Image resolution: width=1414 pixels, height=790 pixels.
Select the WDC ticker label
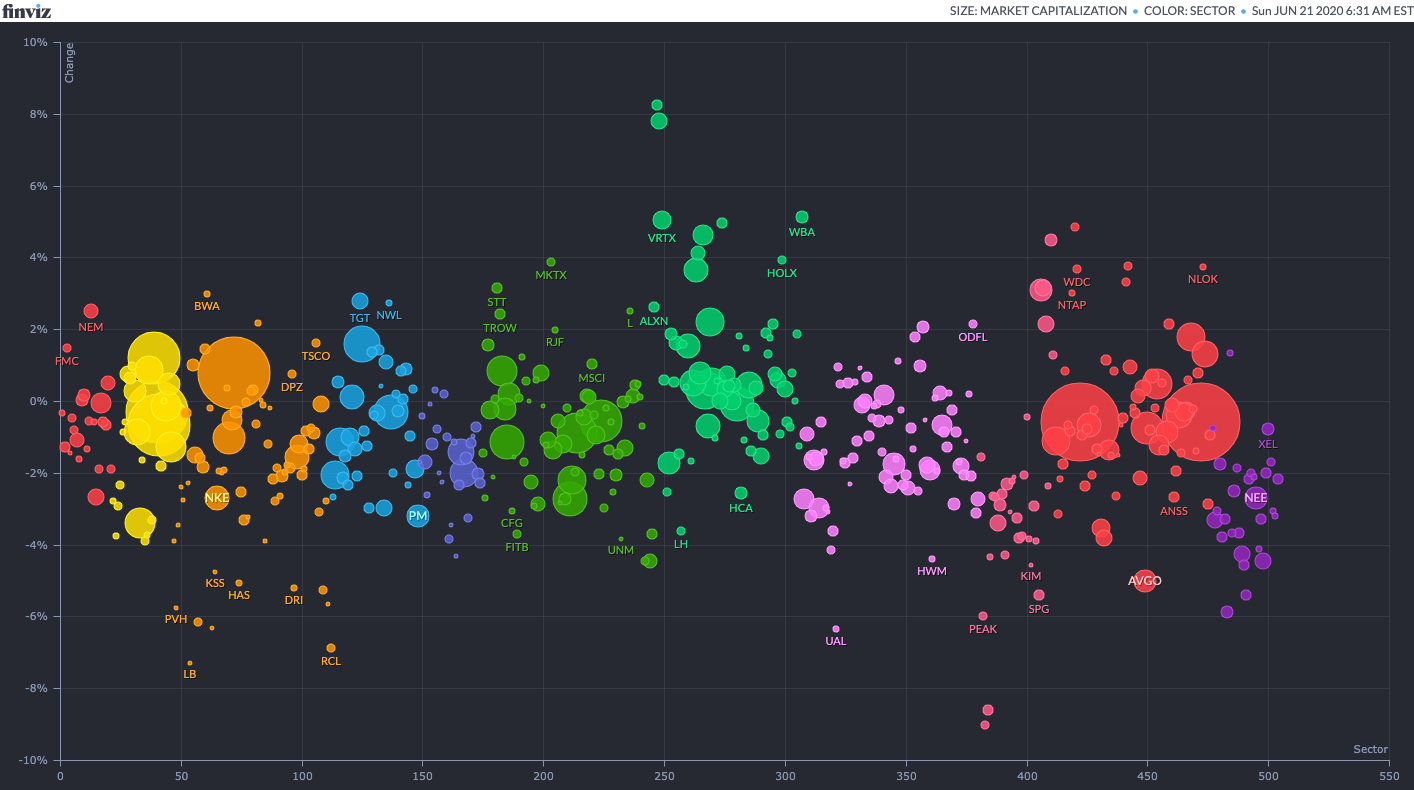point(1077,282)
